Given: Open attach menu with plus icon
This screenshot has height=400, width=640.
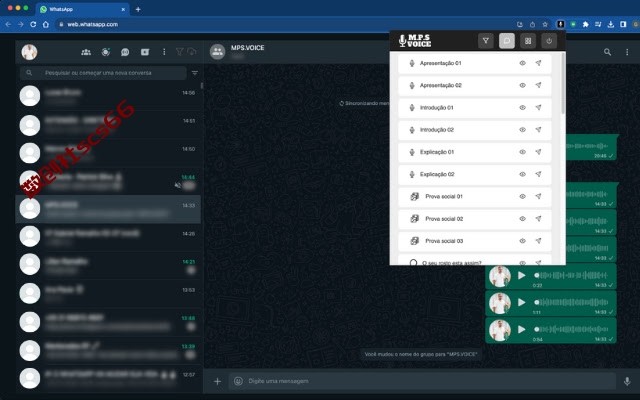Looking at the screenshot, I should (x=217, y=381).
